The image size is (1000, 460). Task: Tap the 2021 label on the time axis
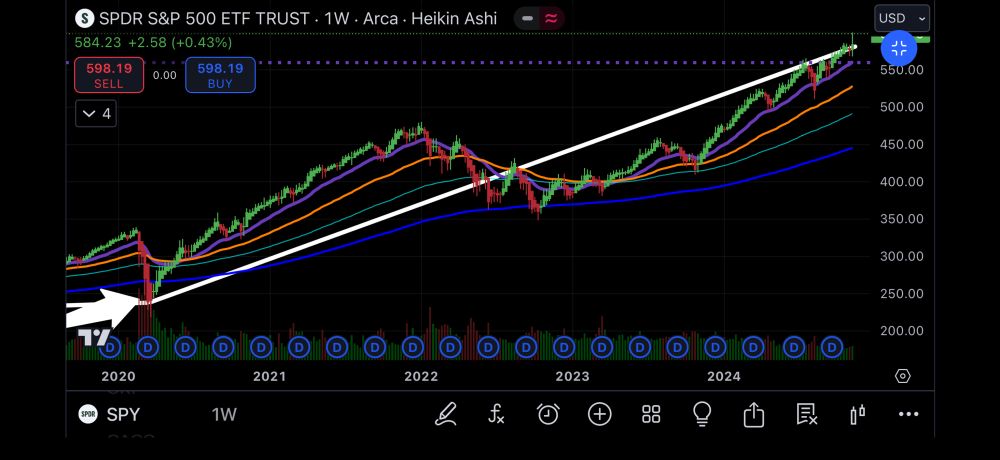pos(269,376)
